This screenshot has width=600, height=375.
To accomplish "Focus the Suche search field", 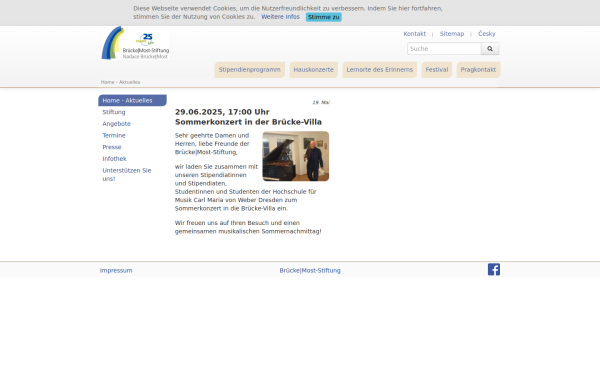I will tap(444, 49).
